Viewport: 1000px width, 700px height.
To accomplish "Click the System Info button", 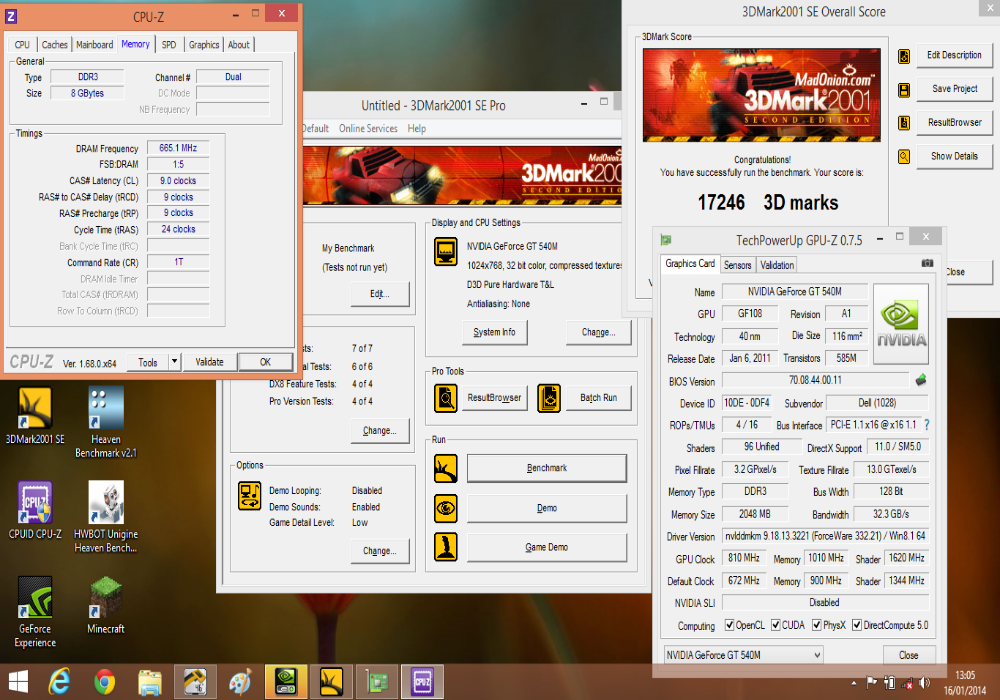I will point(494,332).
